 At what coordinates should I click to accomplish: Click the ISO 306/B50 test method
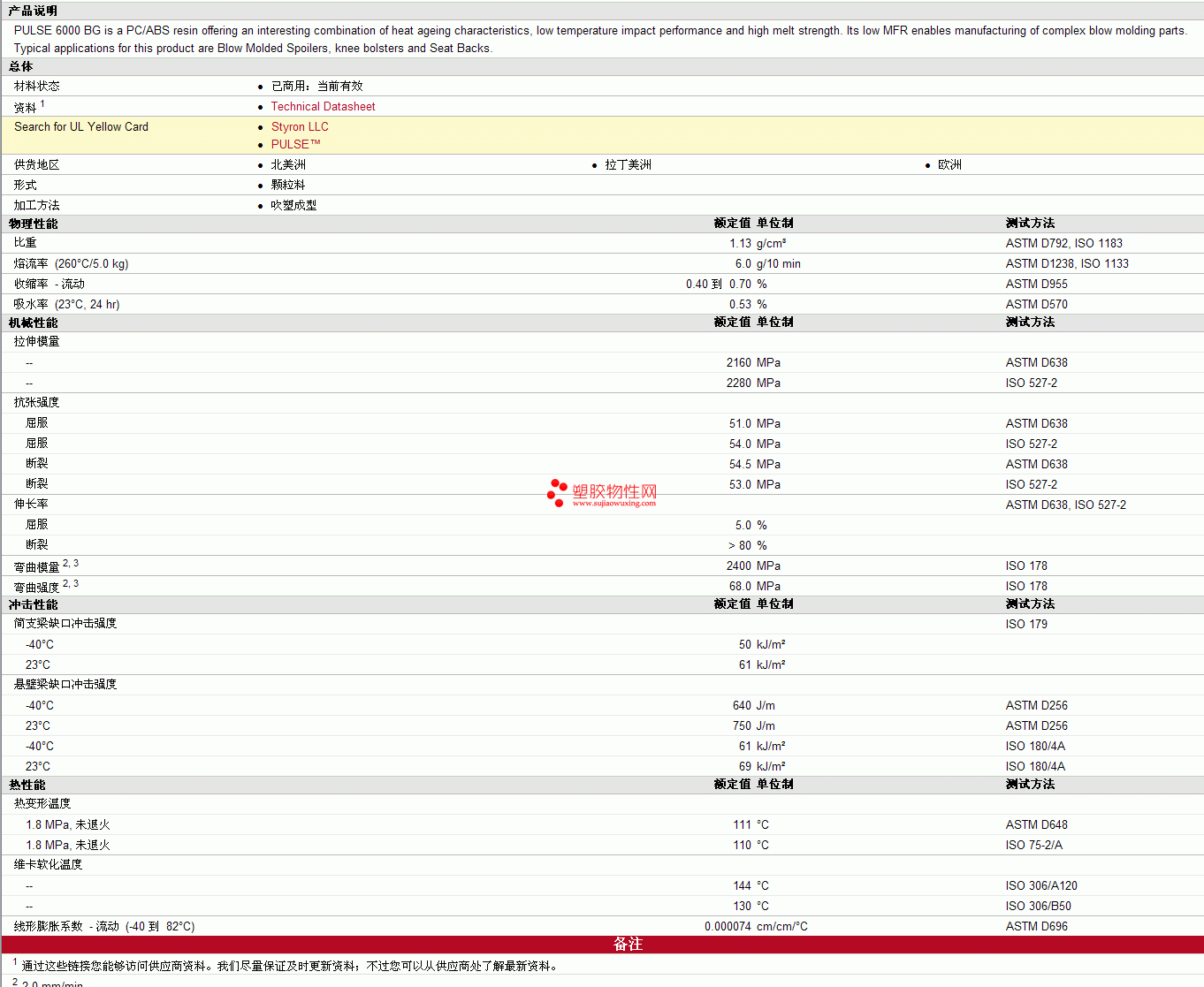1039,906
